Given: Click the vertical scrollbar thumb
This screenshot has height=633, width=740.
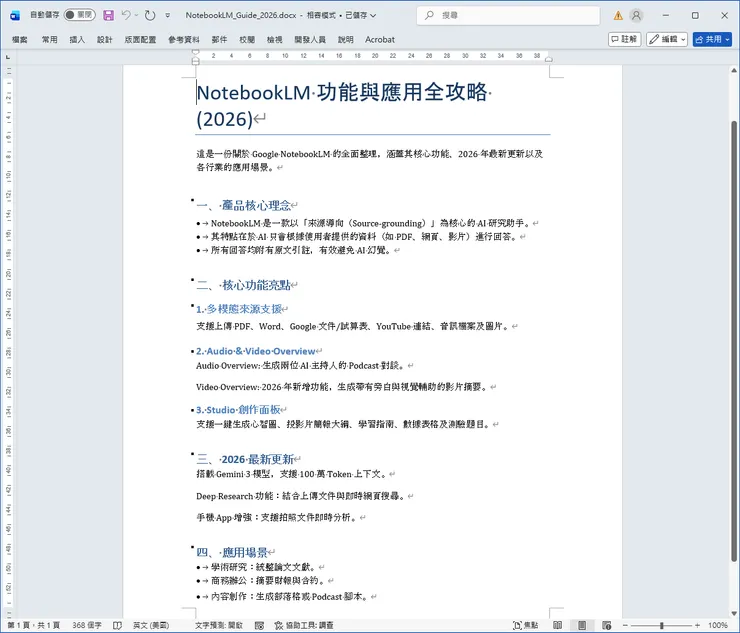Looking at the screenshot, I should [734, 341].
